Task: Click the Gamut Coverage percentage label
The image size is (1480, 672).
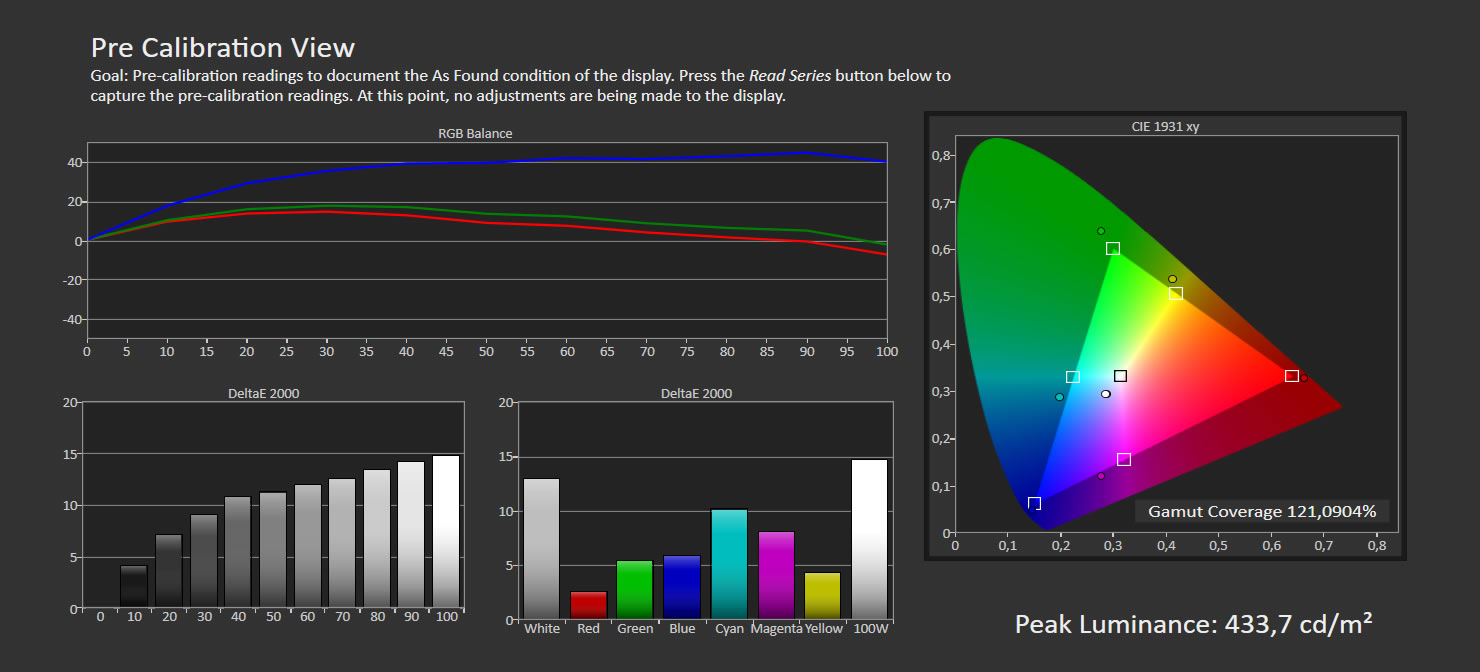Action: (1262, 512)
